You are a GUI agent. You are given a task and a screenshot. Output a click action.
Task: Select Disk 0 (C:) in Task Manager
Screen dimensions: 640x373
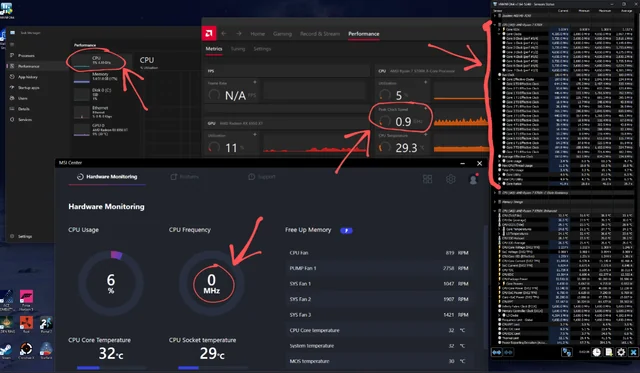(101, 94)
